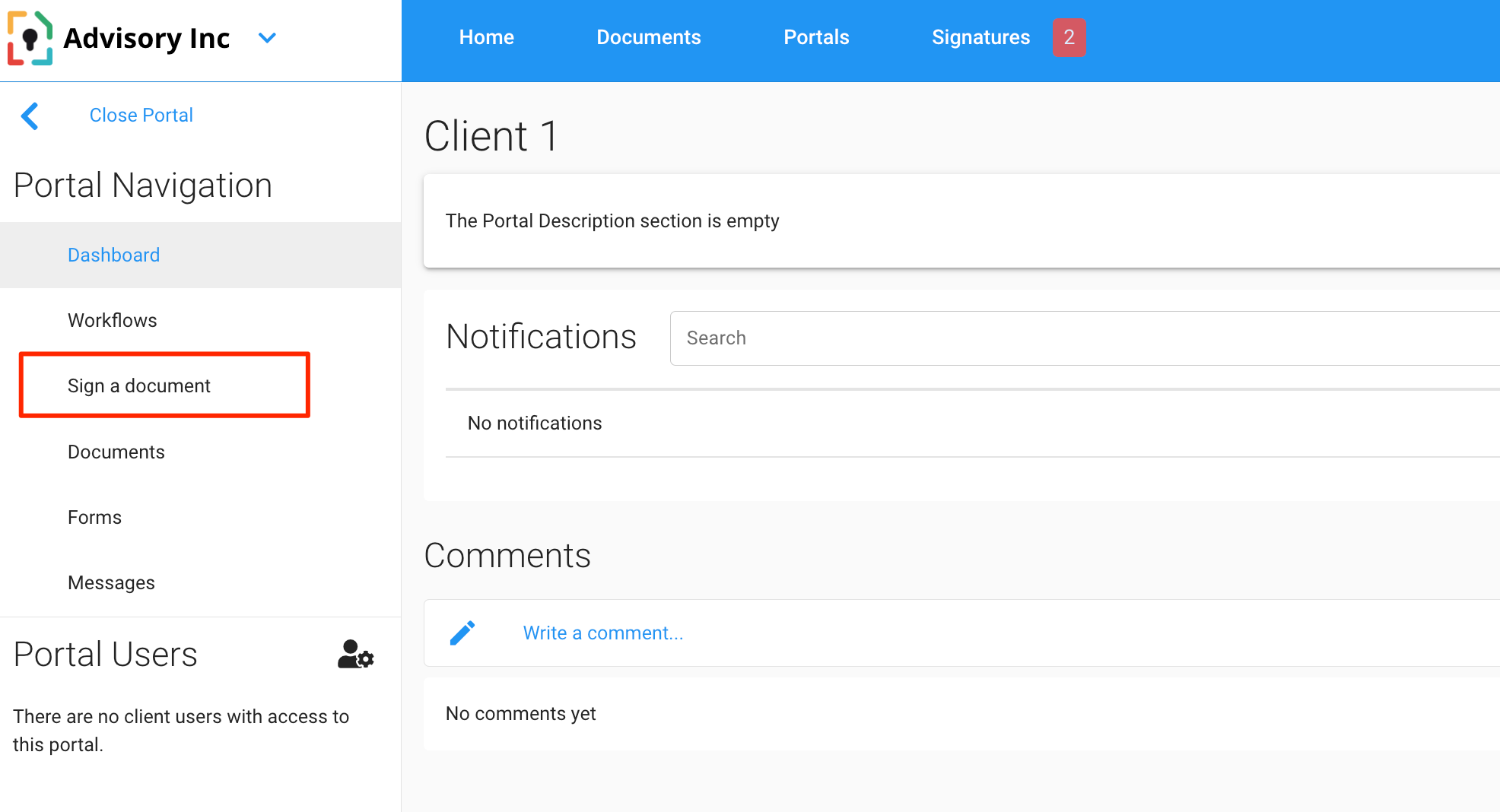Open Documents in Portal Navigation sidebar
The height and width of the screenshot is (812, 1500).
pos(116,452)
